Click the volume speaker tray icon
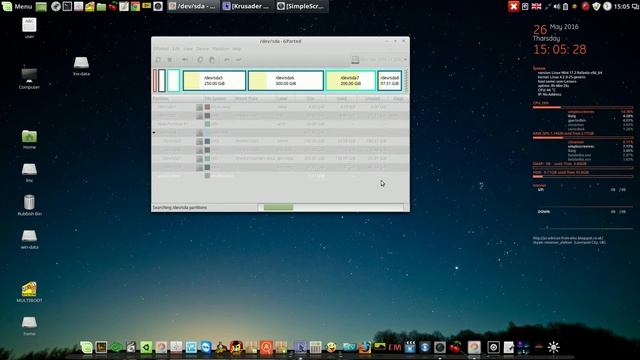This screenshot has width=640, height=360. 557,6
